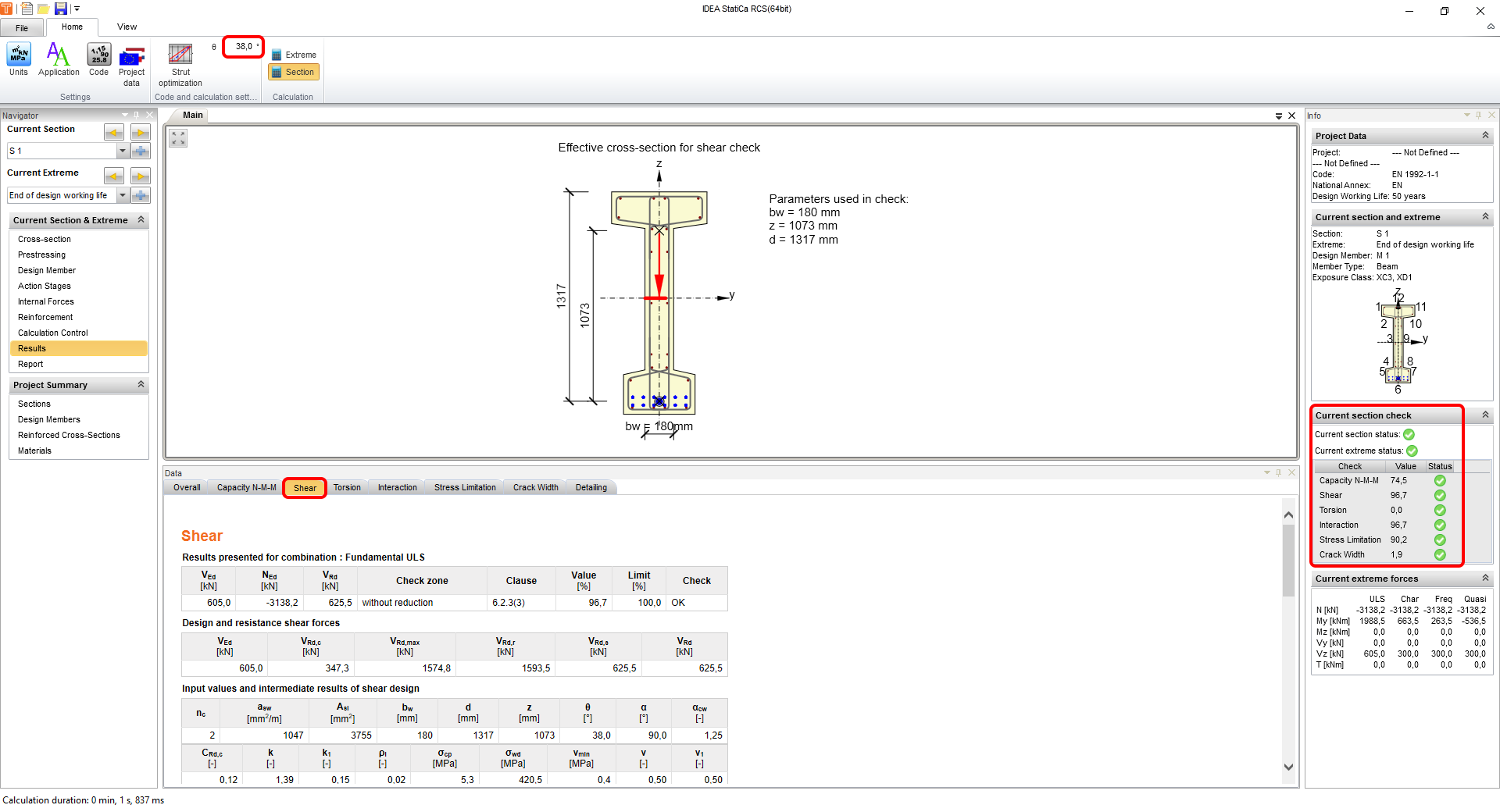
Task: Open the Report navigator item
Action: tap(30, 364)
